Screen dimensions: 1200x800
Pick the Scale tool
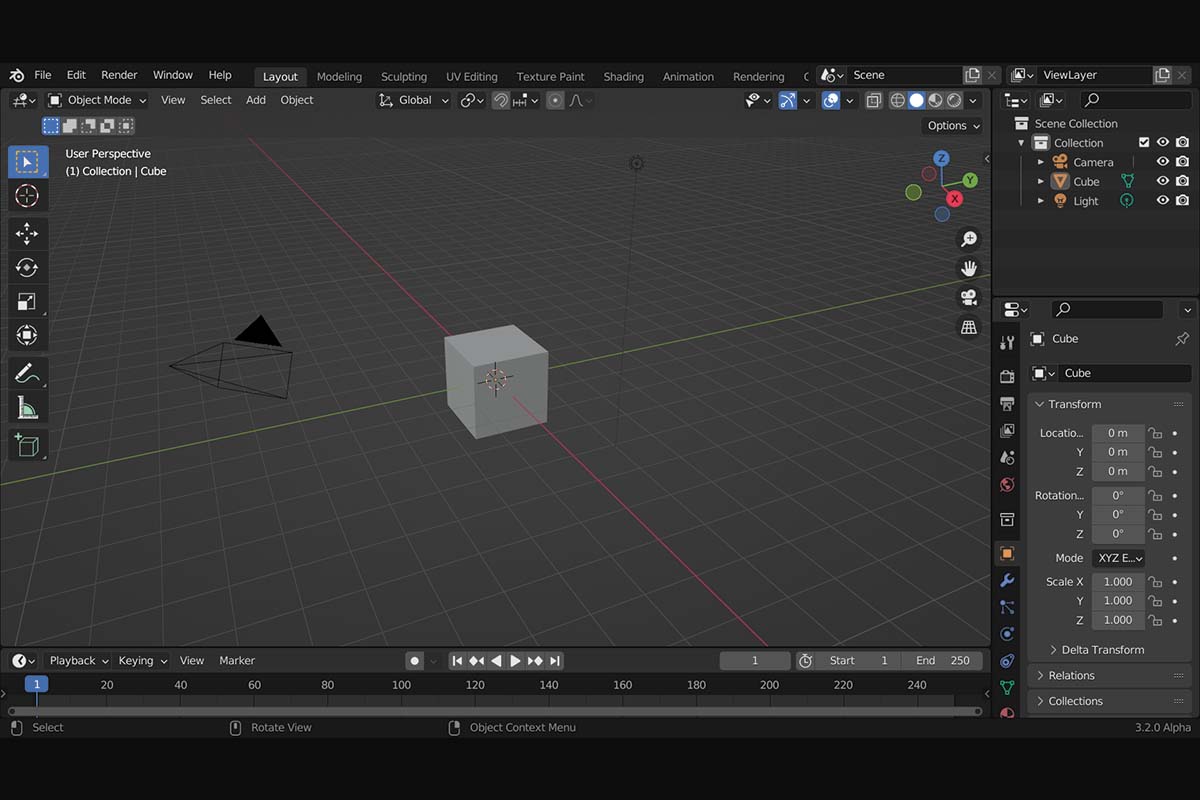coord(28,301)
